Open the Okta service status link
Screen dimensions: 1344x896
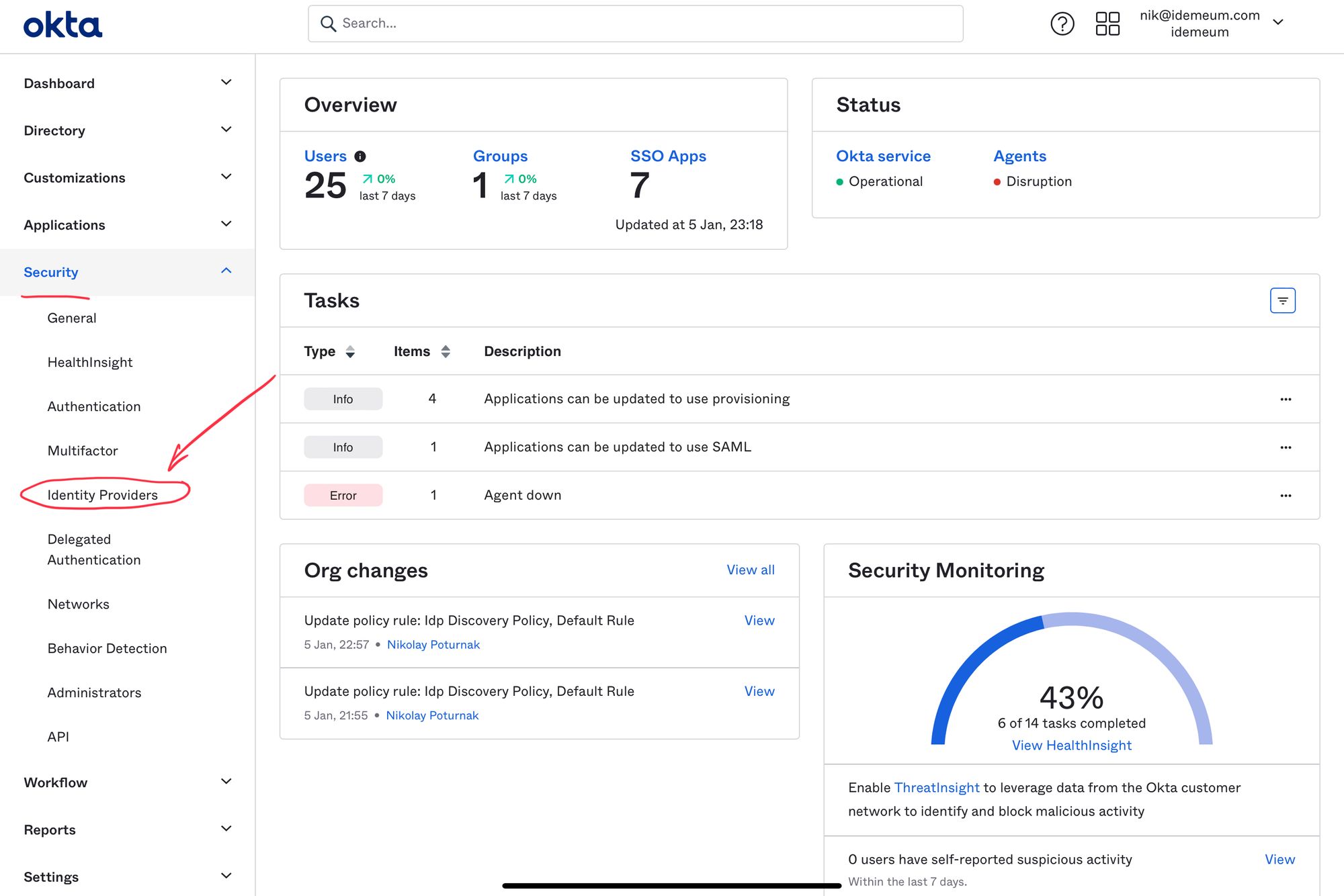(883, 156)
